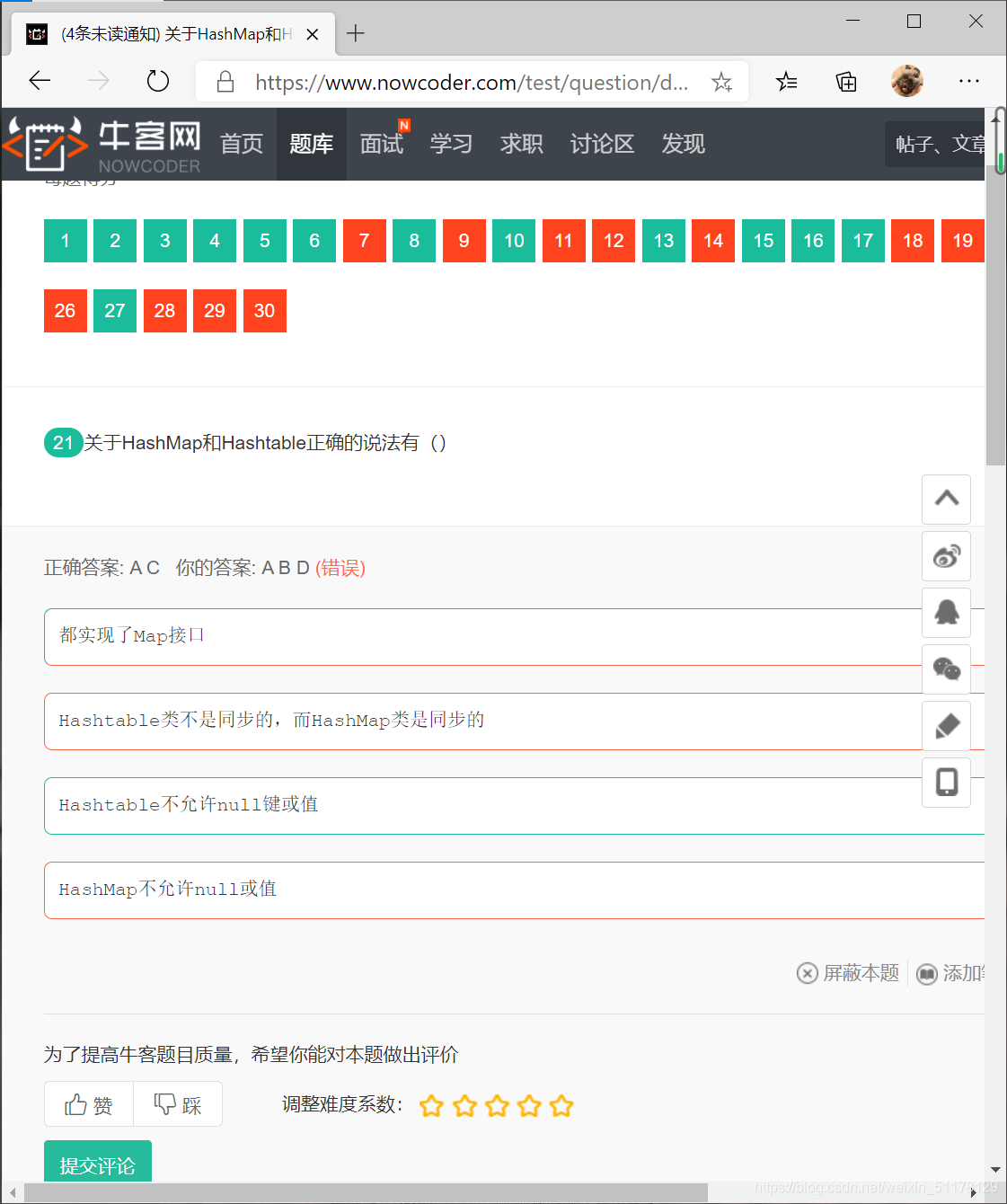Select option Hashtable类不是同步的
1007x1204 pixels.
tap(514, 722)
